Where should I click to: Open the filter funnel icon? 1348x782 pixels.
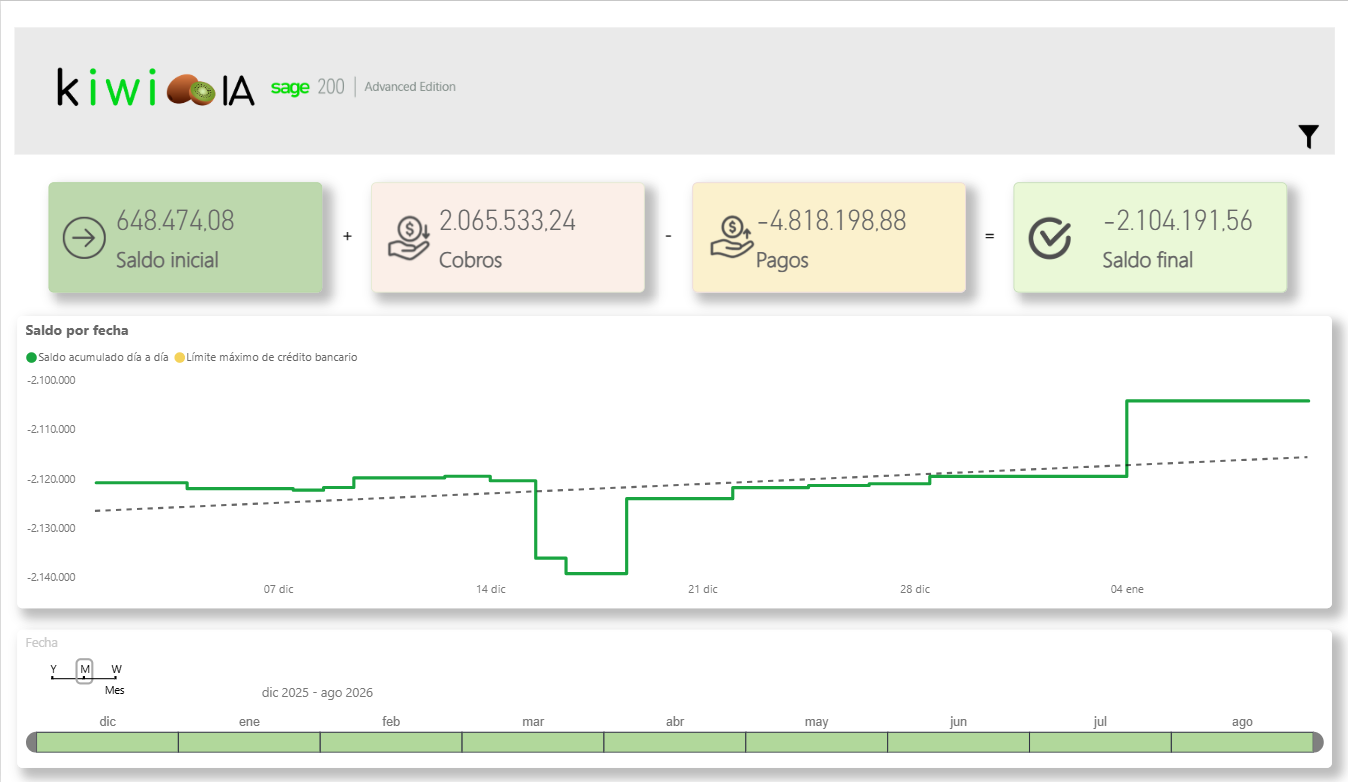1308,137
